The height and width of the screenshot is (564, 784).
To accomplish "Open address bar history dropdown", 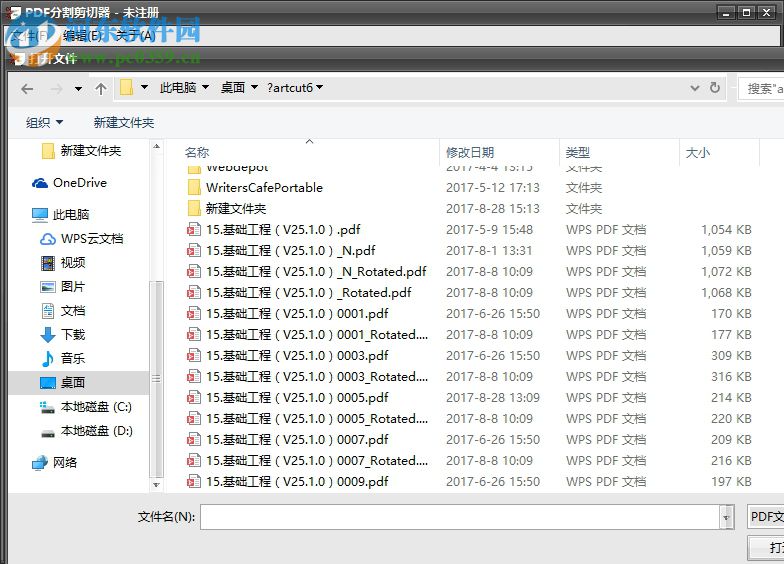I will pos(694,88).
